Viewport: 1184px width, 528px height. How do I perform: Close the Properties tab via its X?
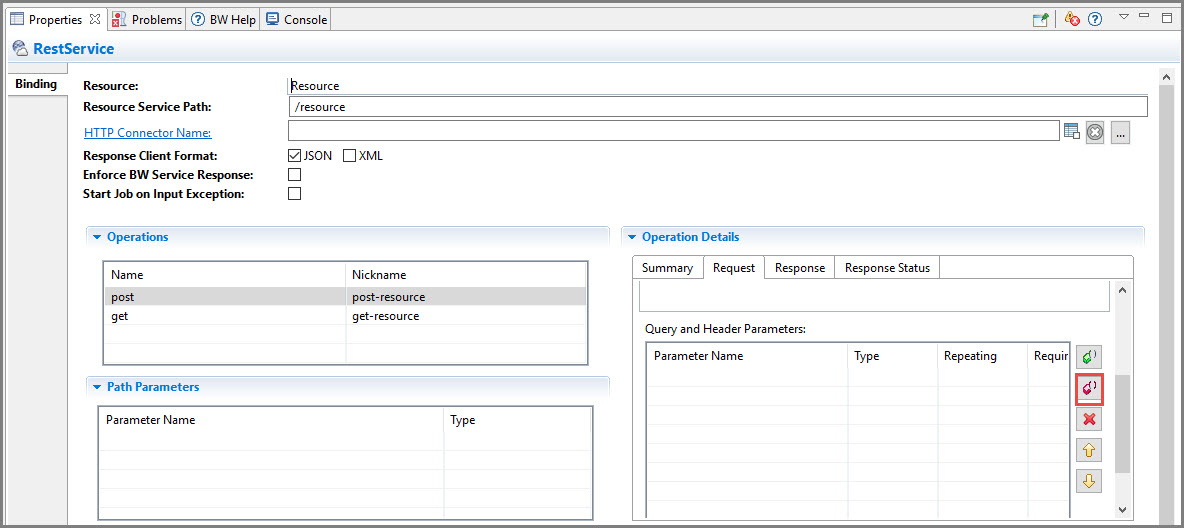click(95, 19)
